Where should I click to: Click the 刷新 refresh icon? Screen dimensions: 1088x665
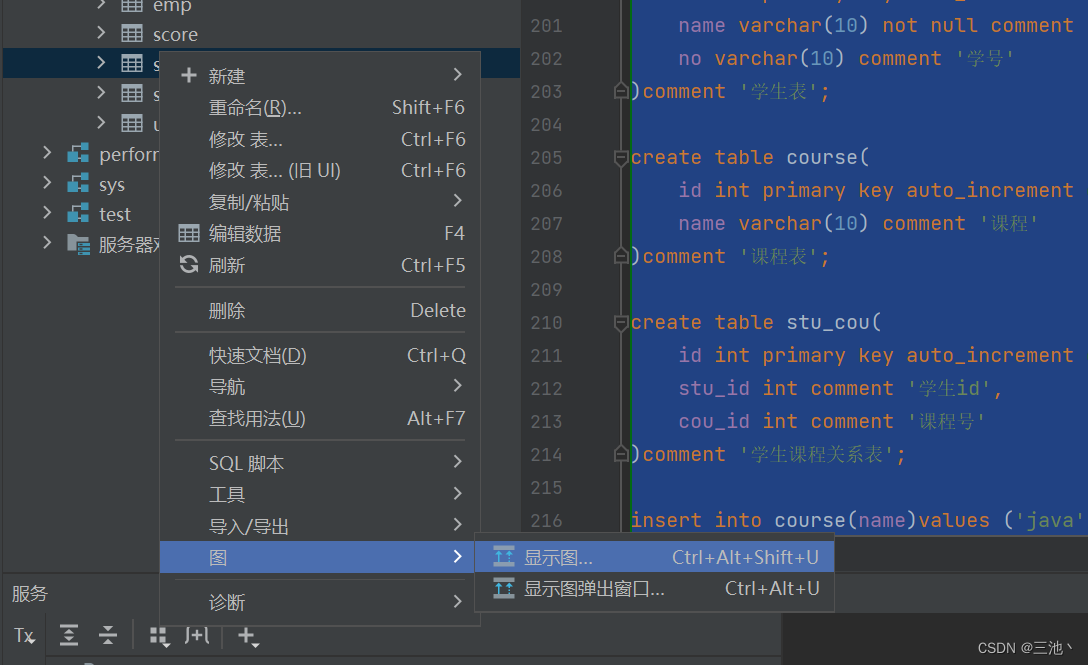point(189,264)
